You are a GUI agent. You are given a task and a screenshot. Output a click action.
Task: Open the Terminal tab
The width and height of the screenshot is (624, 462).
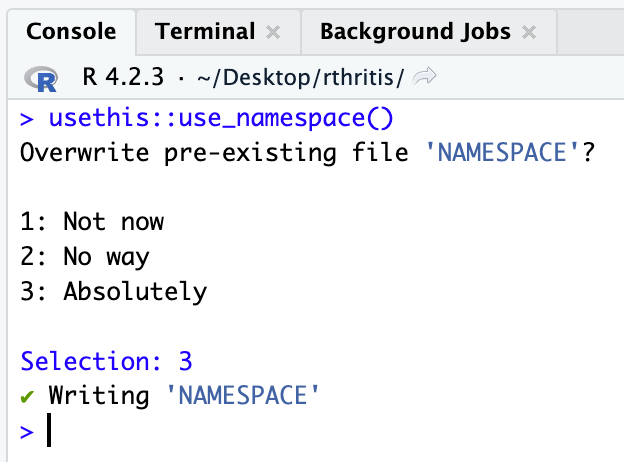pos(206,31)
